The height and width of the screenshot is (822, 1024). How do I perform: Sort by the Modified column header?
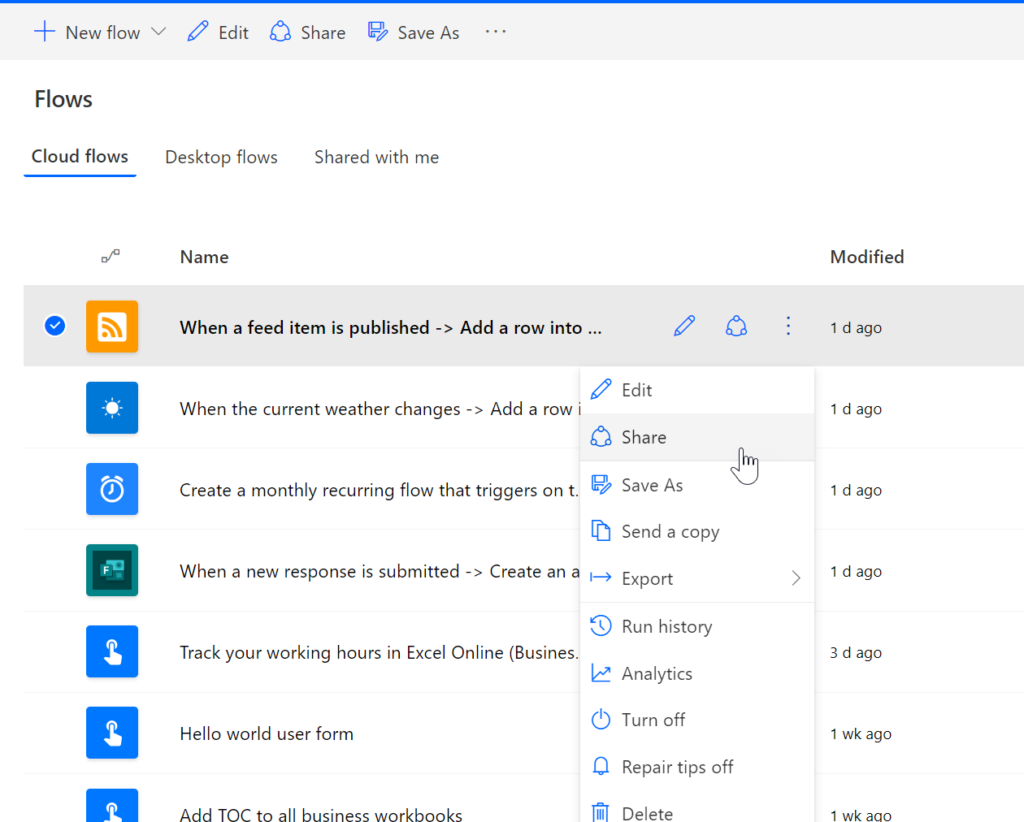[x=866, y=257]
